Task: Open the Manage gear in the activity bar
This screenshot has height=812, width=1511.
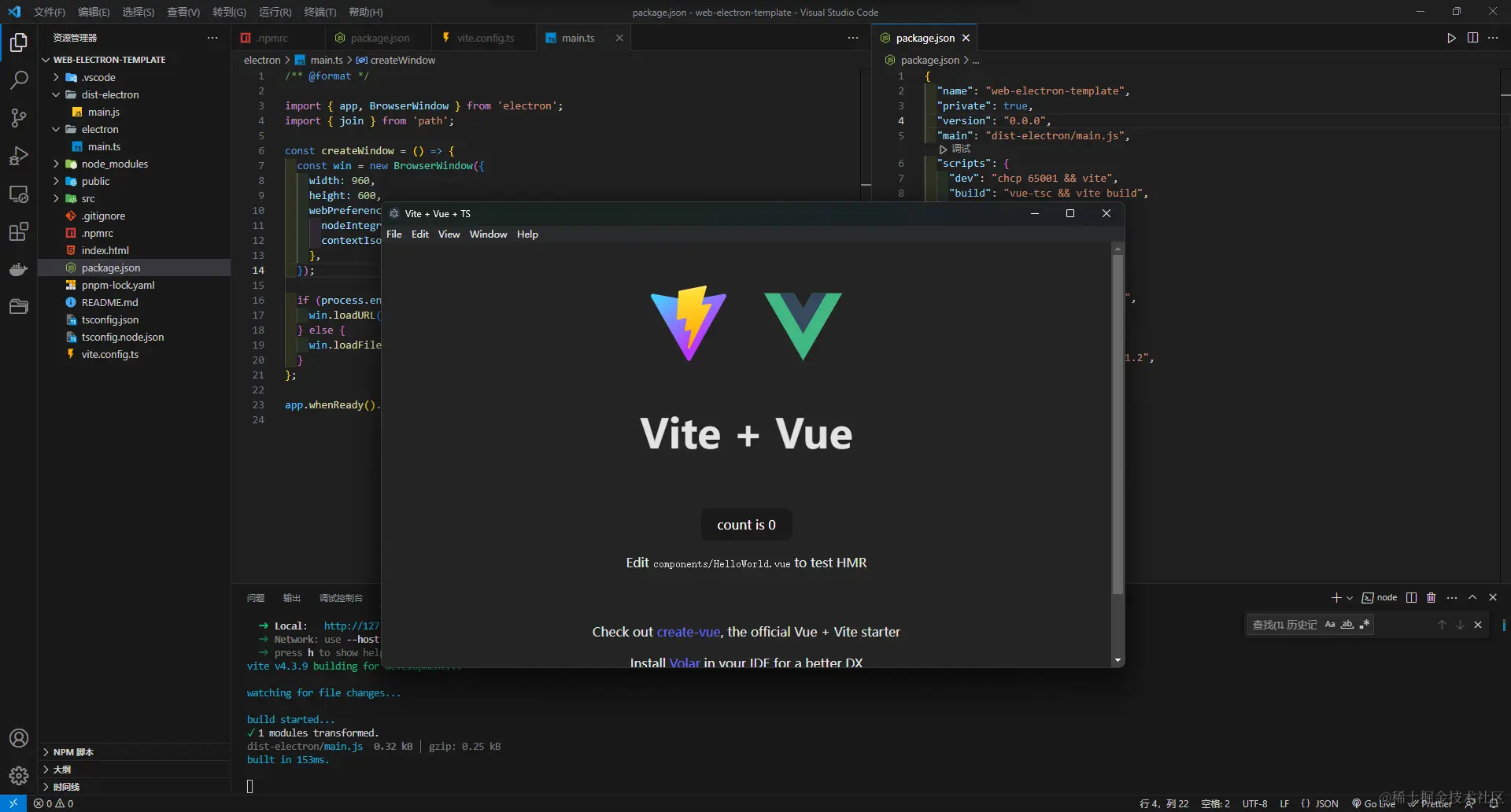Action: click(18, 776)
